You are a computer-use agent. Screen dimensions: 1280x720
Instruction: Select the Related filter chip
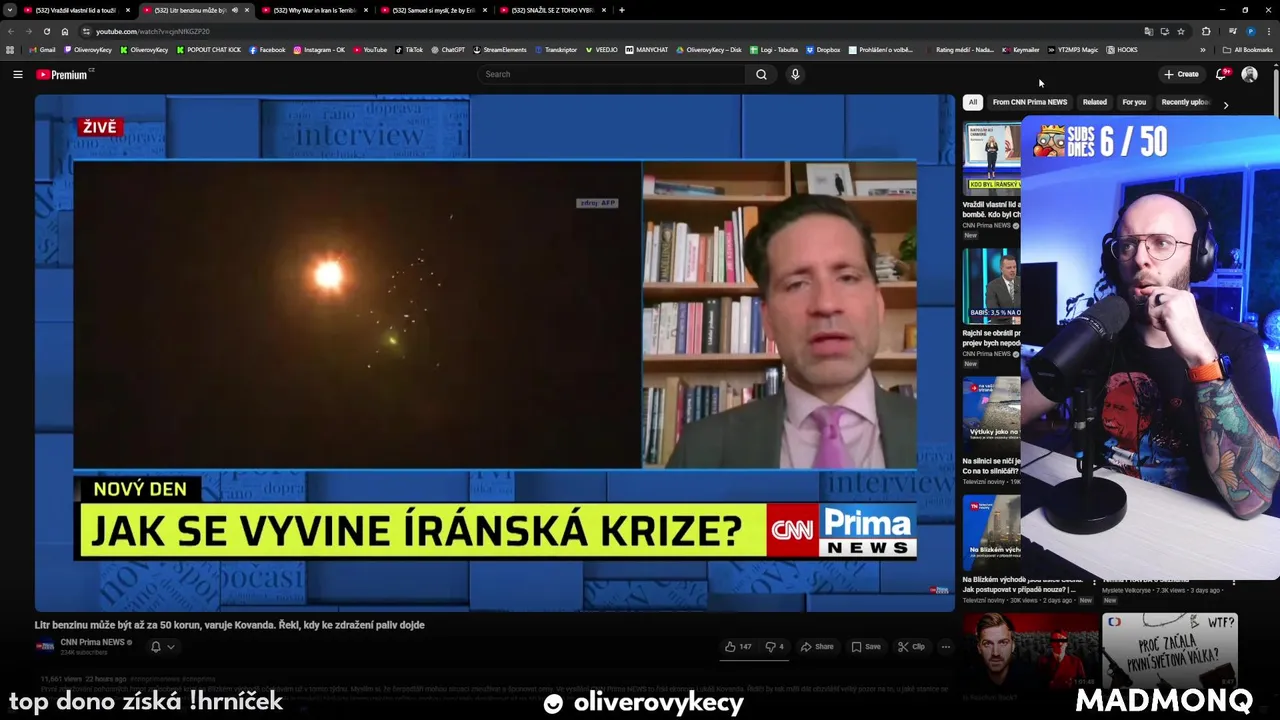pos(1095,102)
